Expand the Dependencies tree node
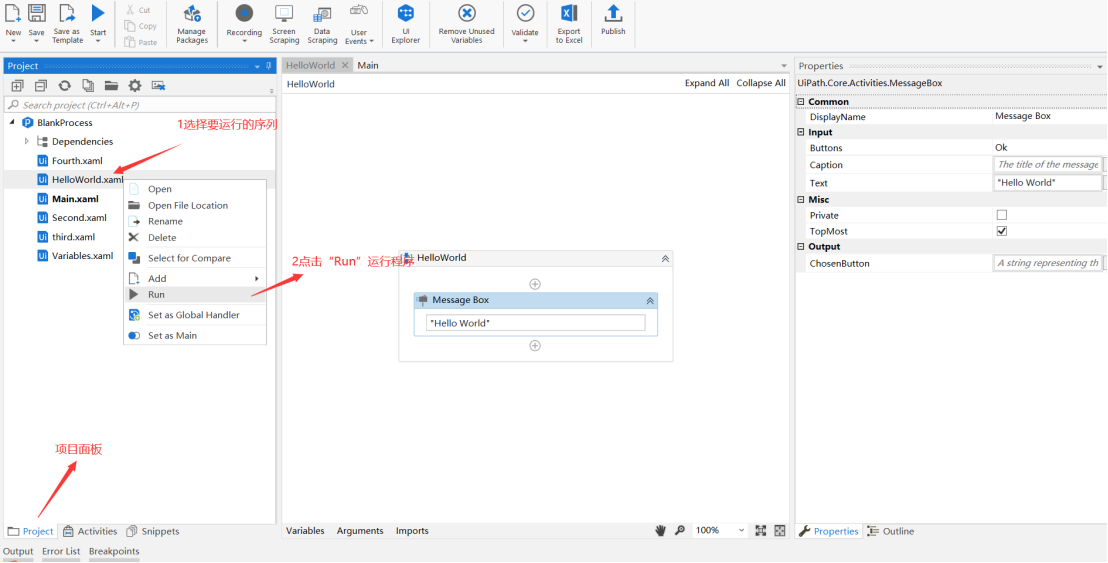This screenshot has width=1108, height=563. pos(27,141)
